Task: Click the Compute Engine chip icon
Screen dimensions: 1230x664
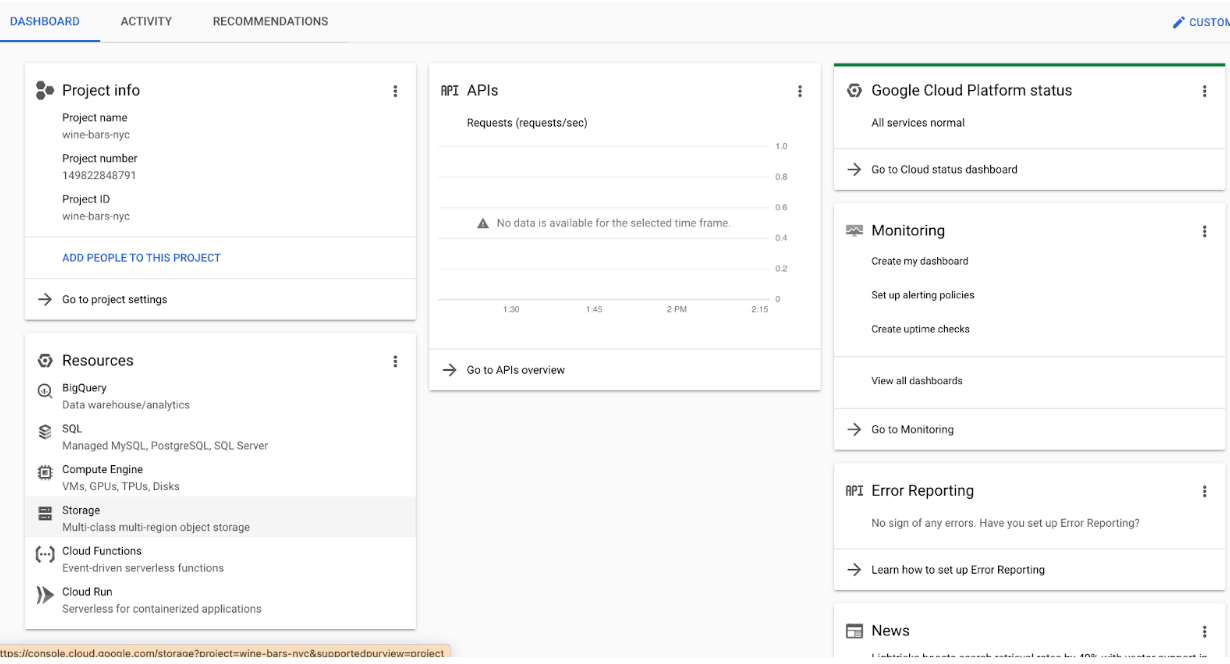Action: [x=45, y=473]
